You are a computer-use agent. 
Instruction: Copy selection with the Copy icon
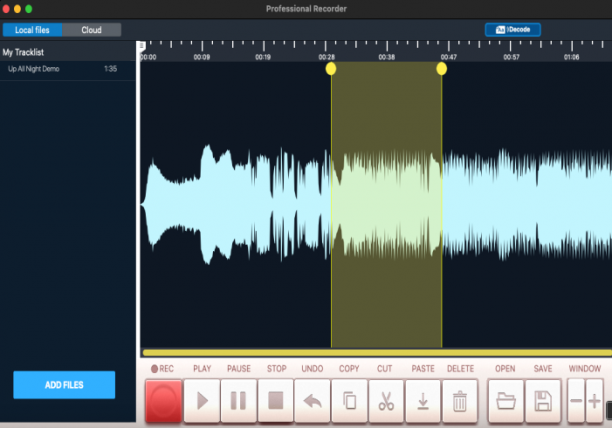349,401
